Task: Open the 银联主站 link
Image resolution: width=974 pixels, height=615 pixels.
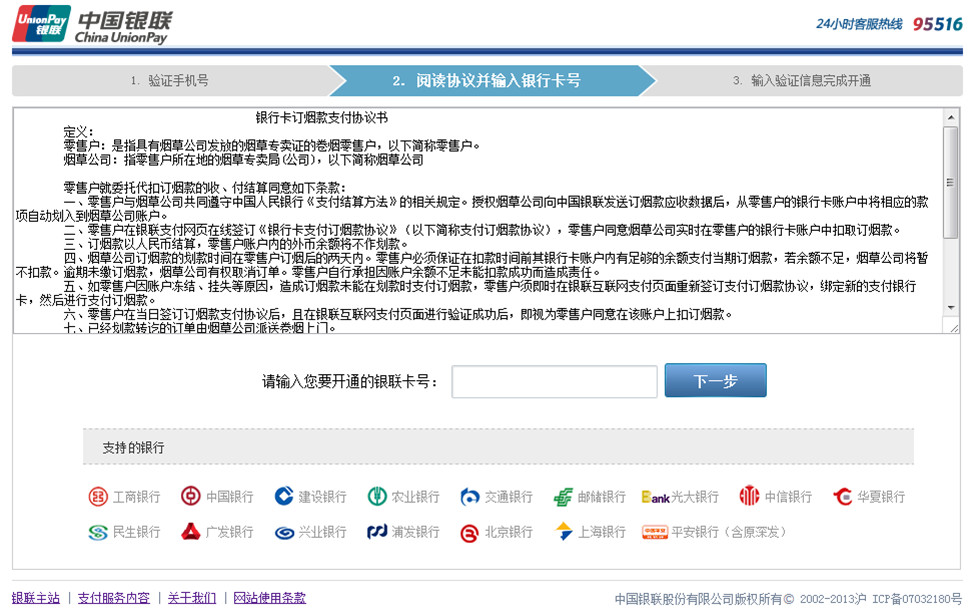Action: coord(36,598)
